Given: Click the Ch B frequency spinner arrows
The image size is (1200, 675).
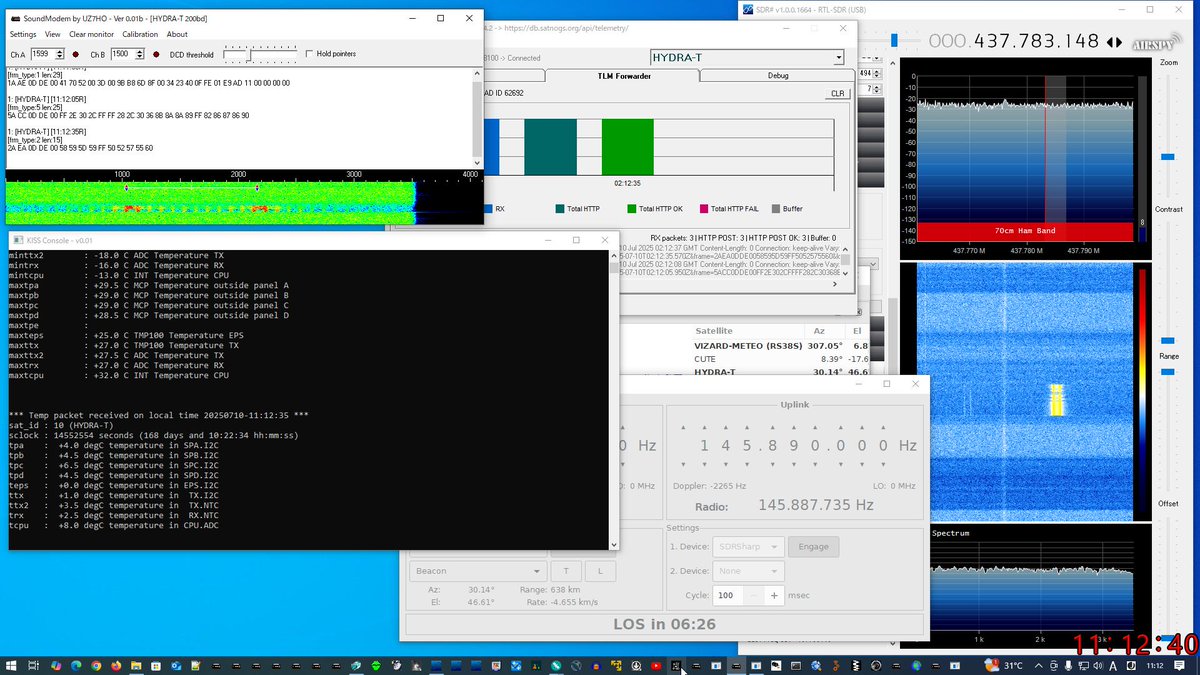Looking at the screenshot, I should pos(141,54).
